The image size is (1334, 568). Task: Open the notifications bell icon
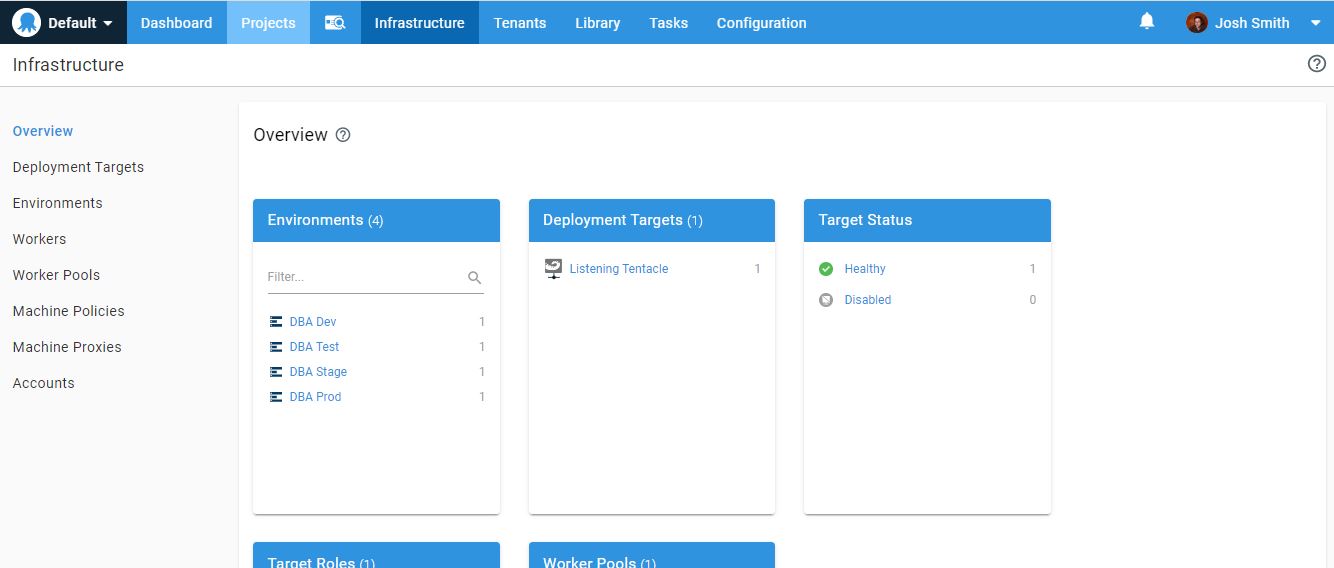(x=1147, y=21)
